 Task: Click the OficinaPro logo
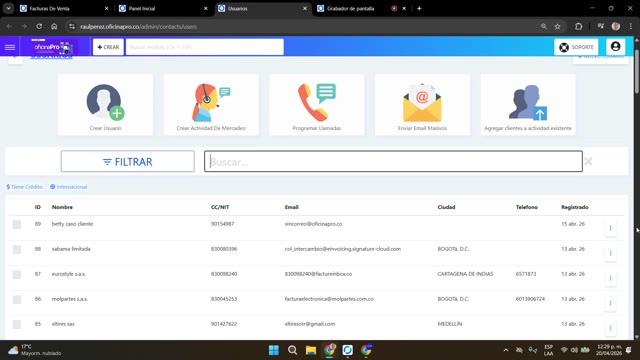pos(52,47)
